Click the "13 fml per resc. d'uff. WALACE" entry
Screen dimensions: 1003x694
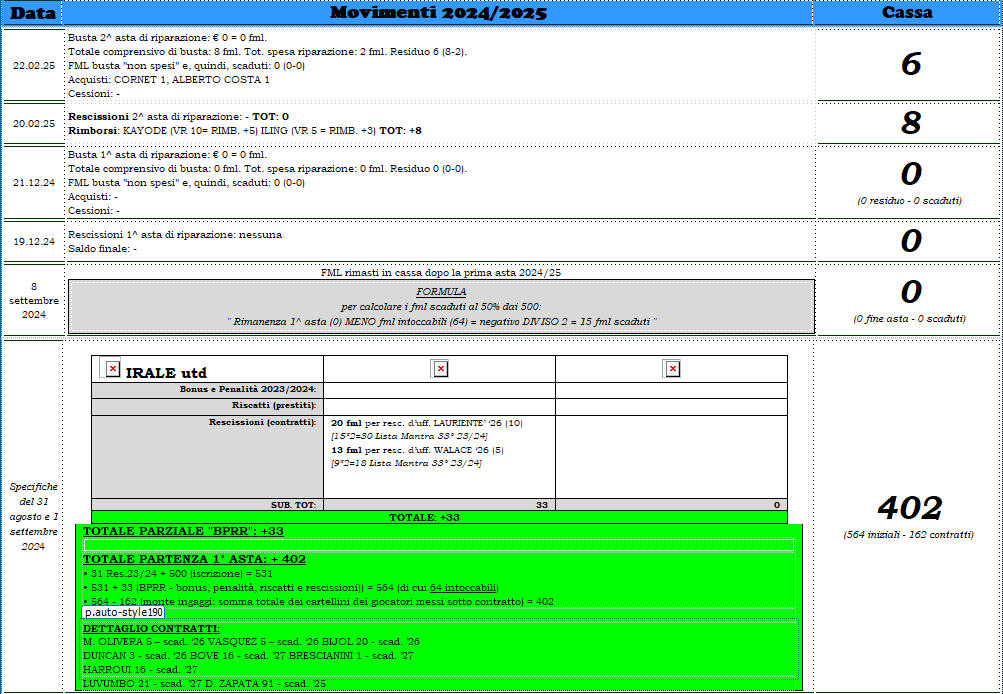tap(417, 450)
